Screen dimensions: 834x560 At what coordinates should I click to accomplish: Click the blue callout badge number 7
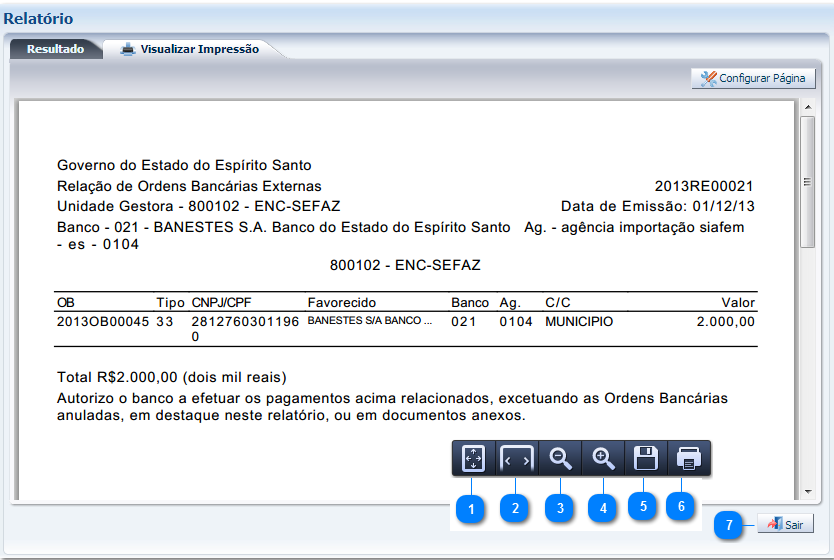[x=729, y=524]
